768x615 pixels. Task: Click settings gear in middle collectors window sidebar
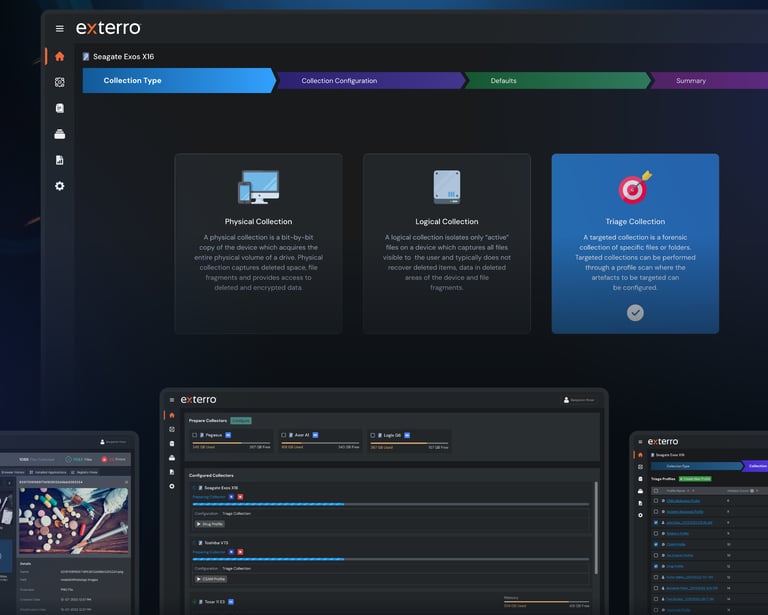point(172,486)
